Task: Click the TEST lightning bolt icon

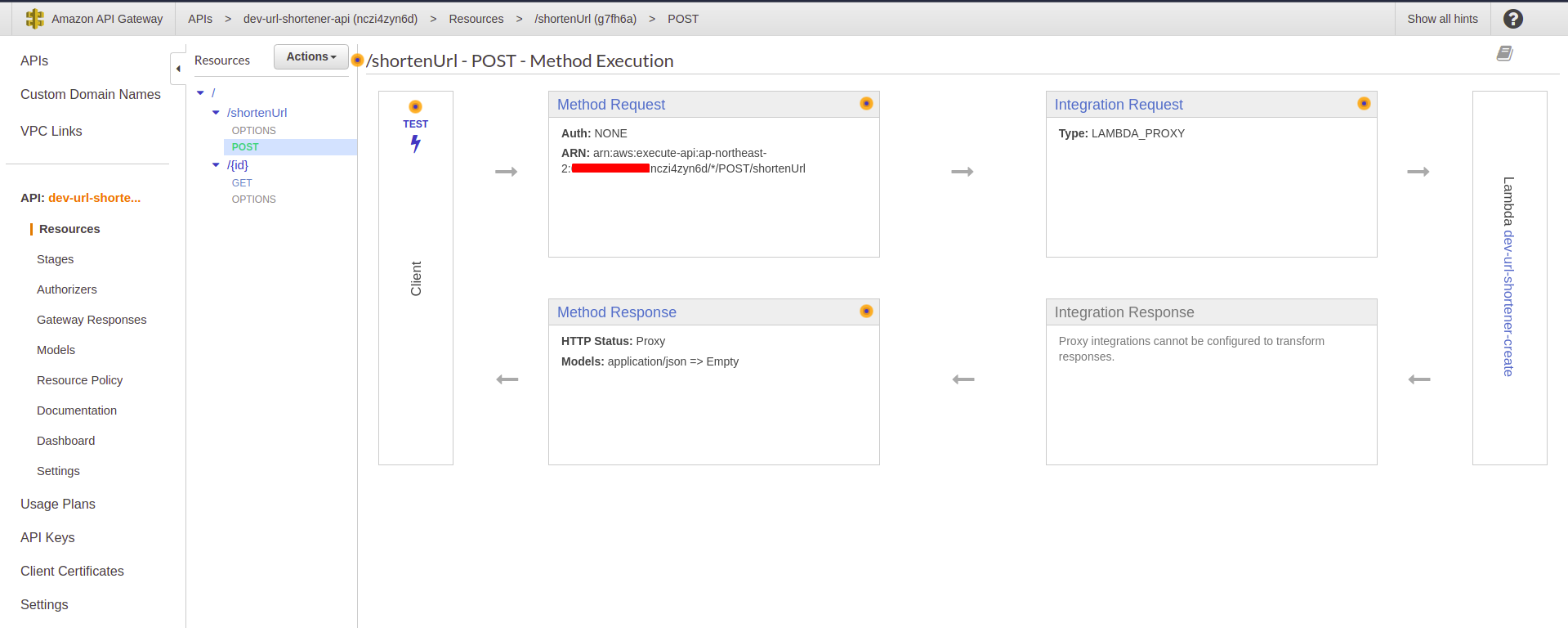Action: [x=416, y=144]
